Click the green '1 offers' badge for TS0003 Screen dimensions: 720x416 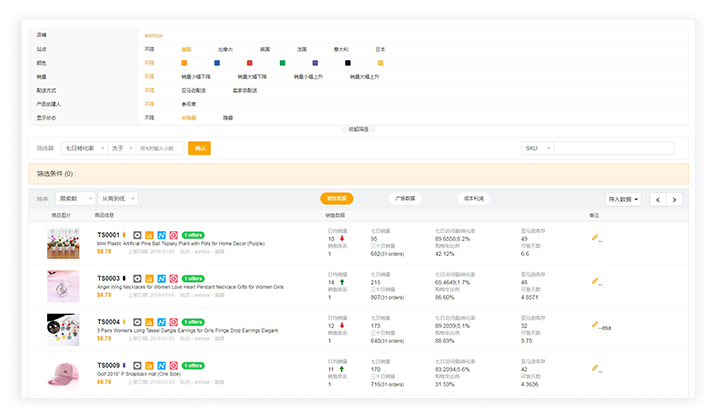pos(194,278)
